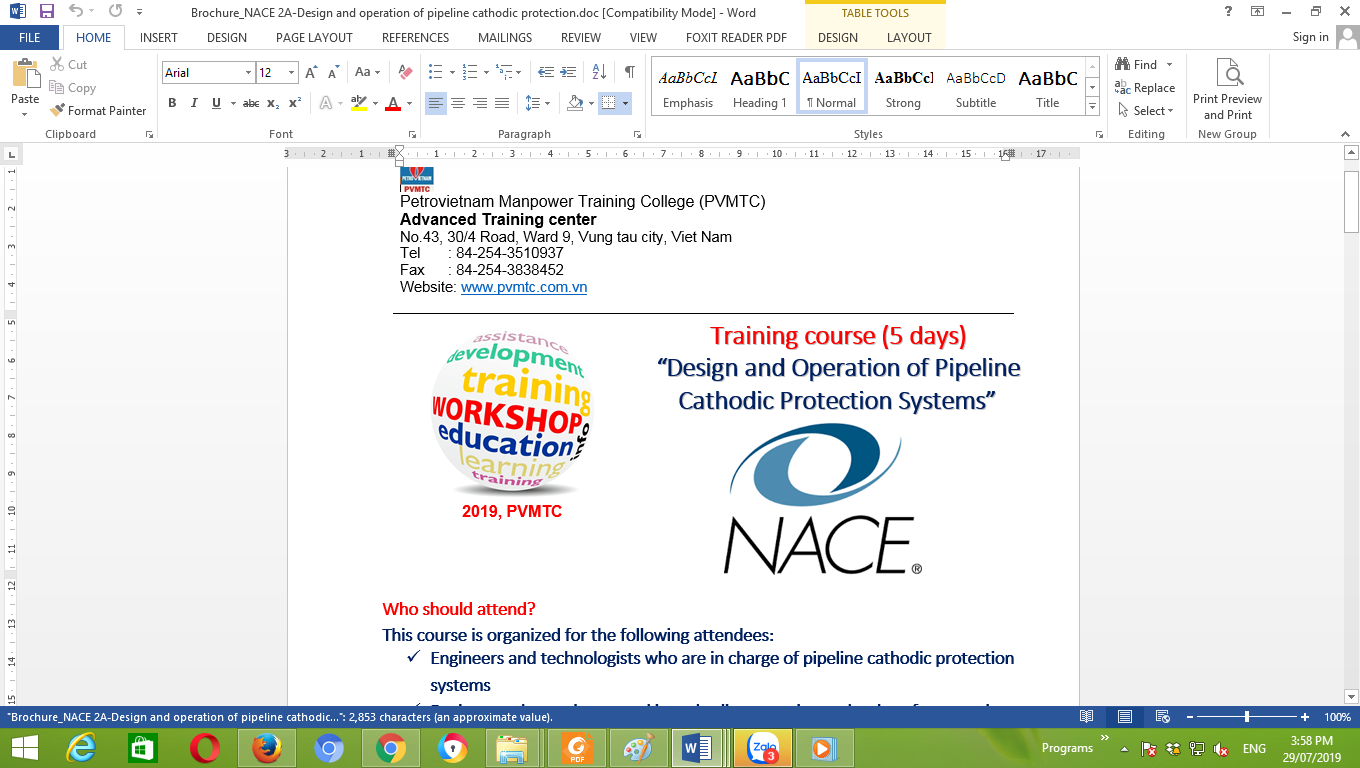Click the Undo arrow
Viewport: 1360px width, 768px height.
[76, 13]
